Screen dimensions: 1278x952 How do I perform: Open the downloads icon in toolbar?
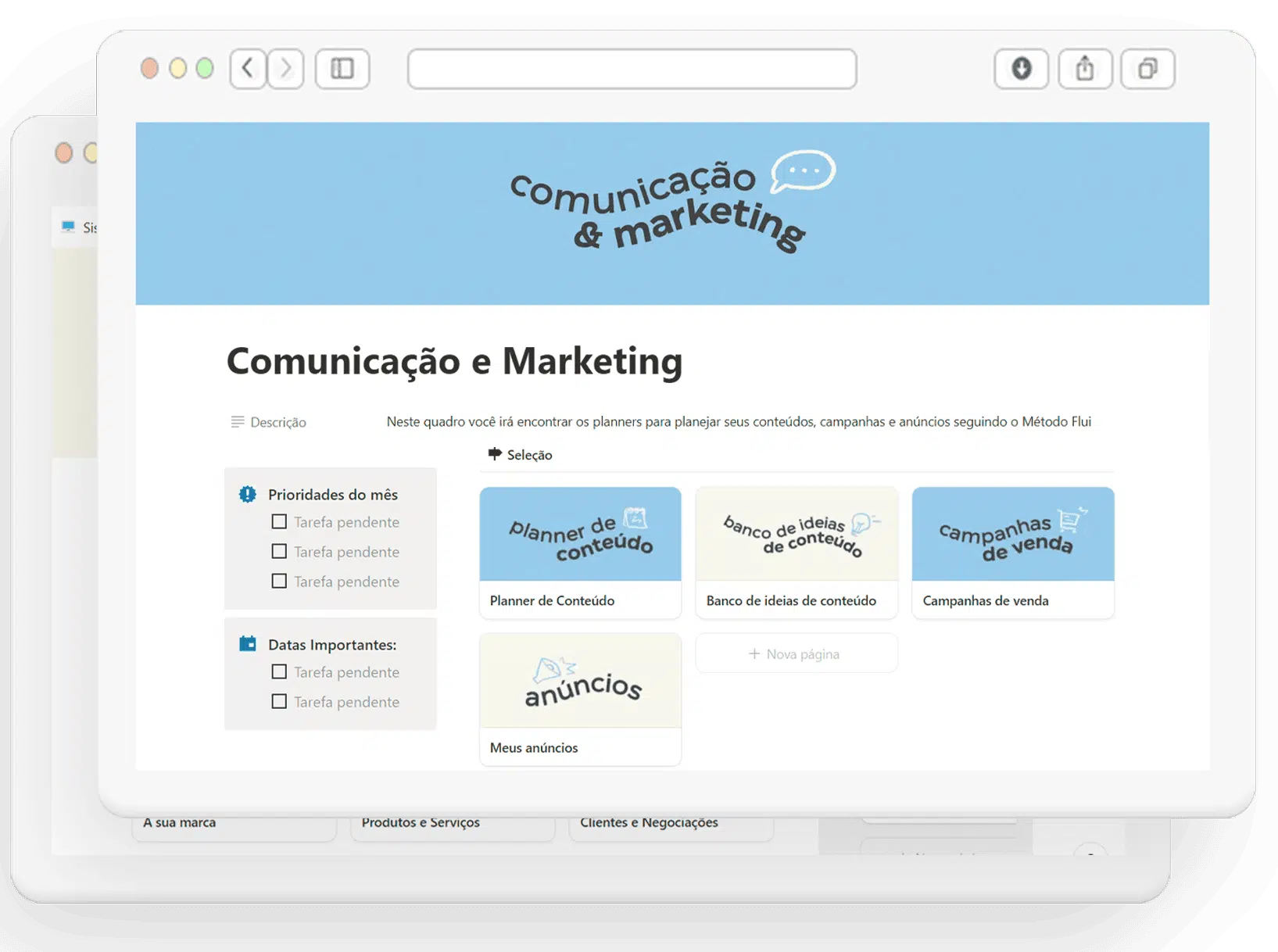pos(1021,69)
